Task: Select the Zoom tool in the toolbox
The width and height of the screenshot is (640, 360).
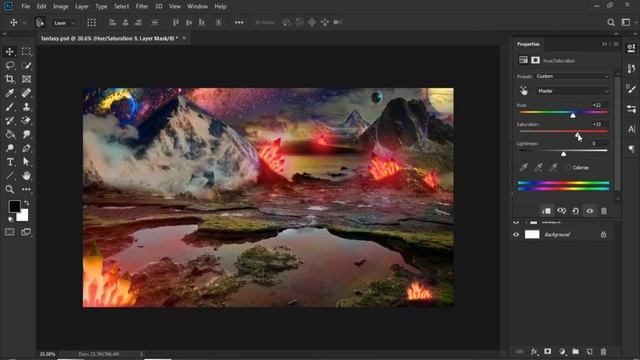Action: click(10, 189)
